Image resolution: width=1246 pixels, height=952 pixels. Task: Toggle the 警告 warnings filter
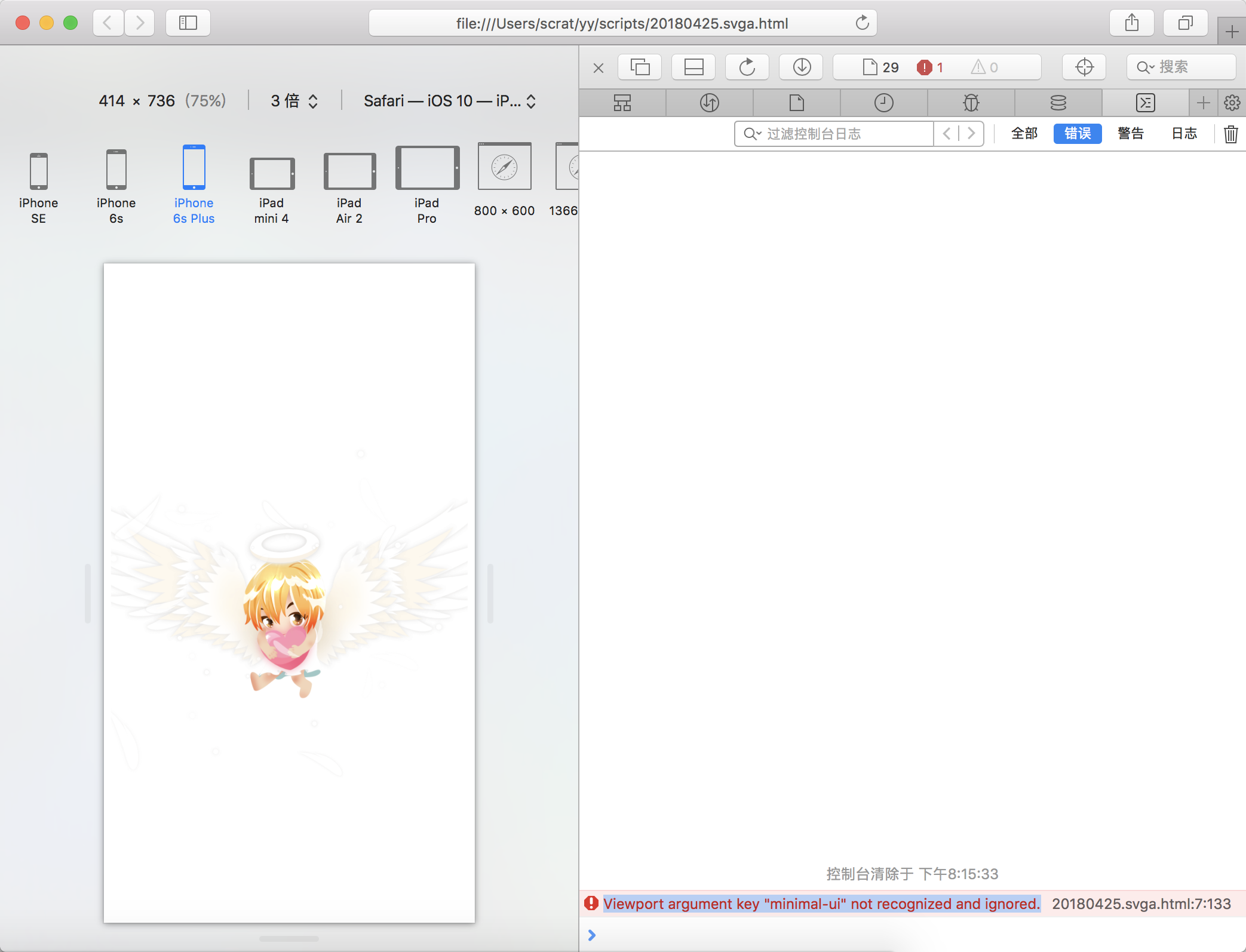point(1131,133)
